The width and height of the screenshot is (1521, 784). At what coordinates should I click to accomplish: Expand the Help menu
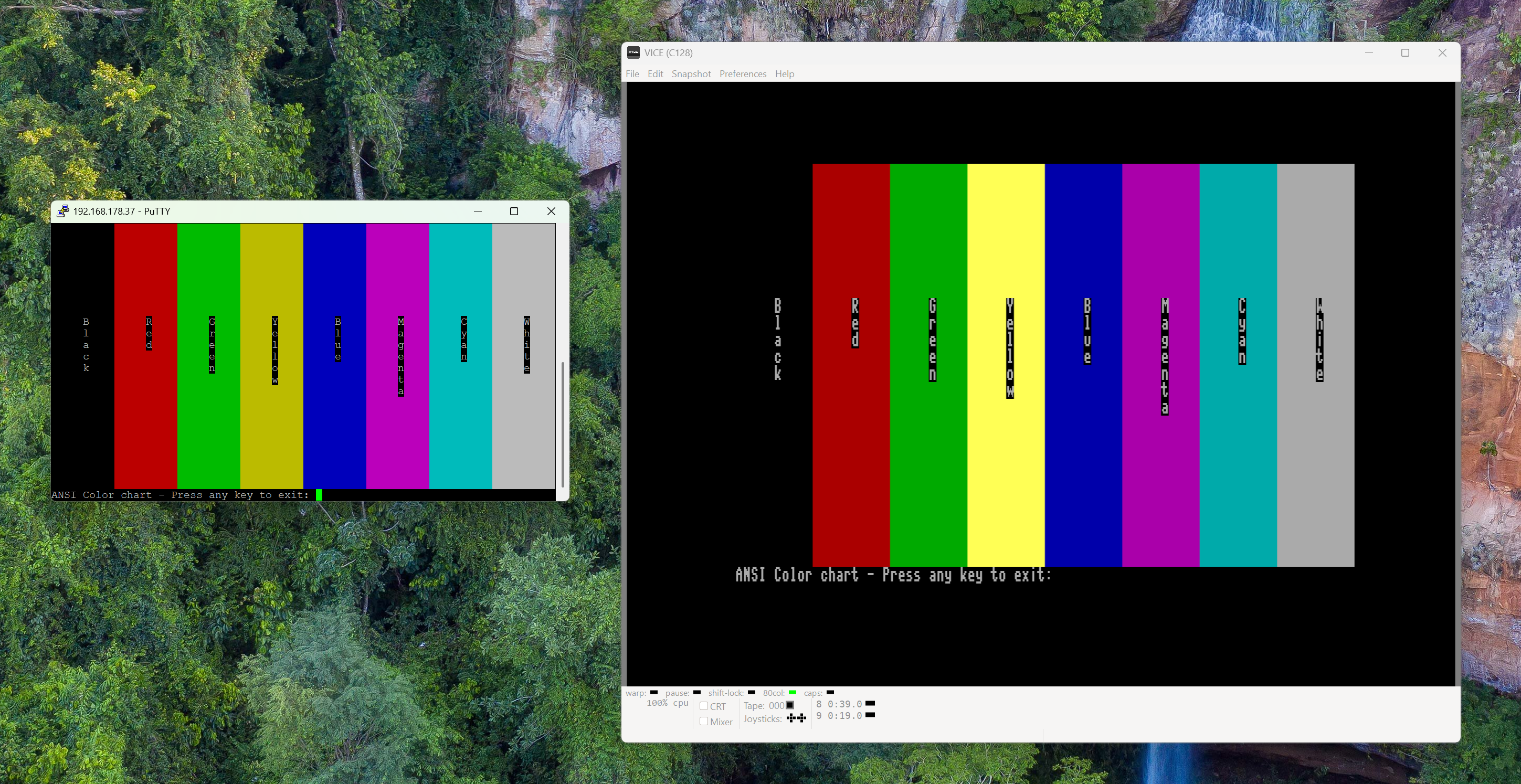(x=784, y=74)
